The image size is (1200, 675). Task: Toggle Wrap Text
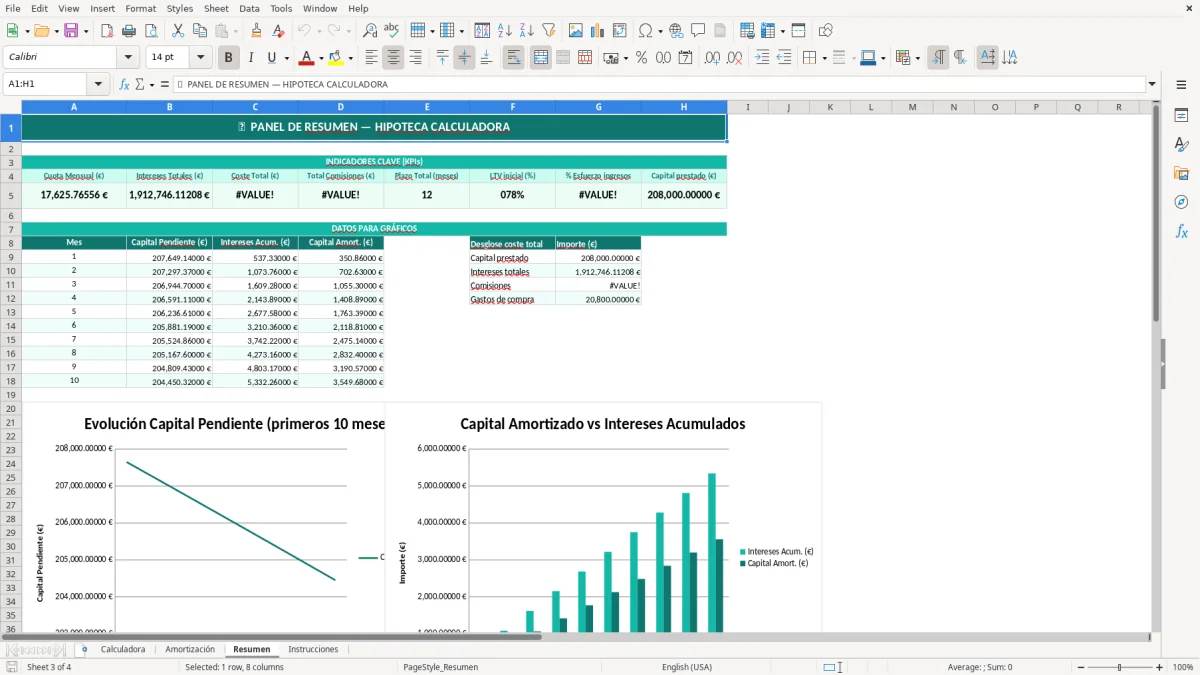514,58
